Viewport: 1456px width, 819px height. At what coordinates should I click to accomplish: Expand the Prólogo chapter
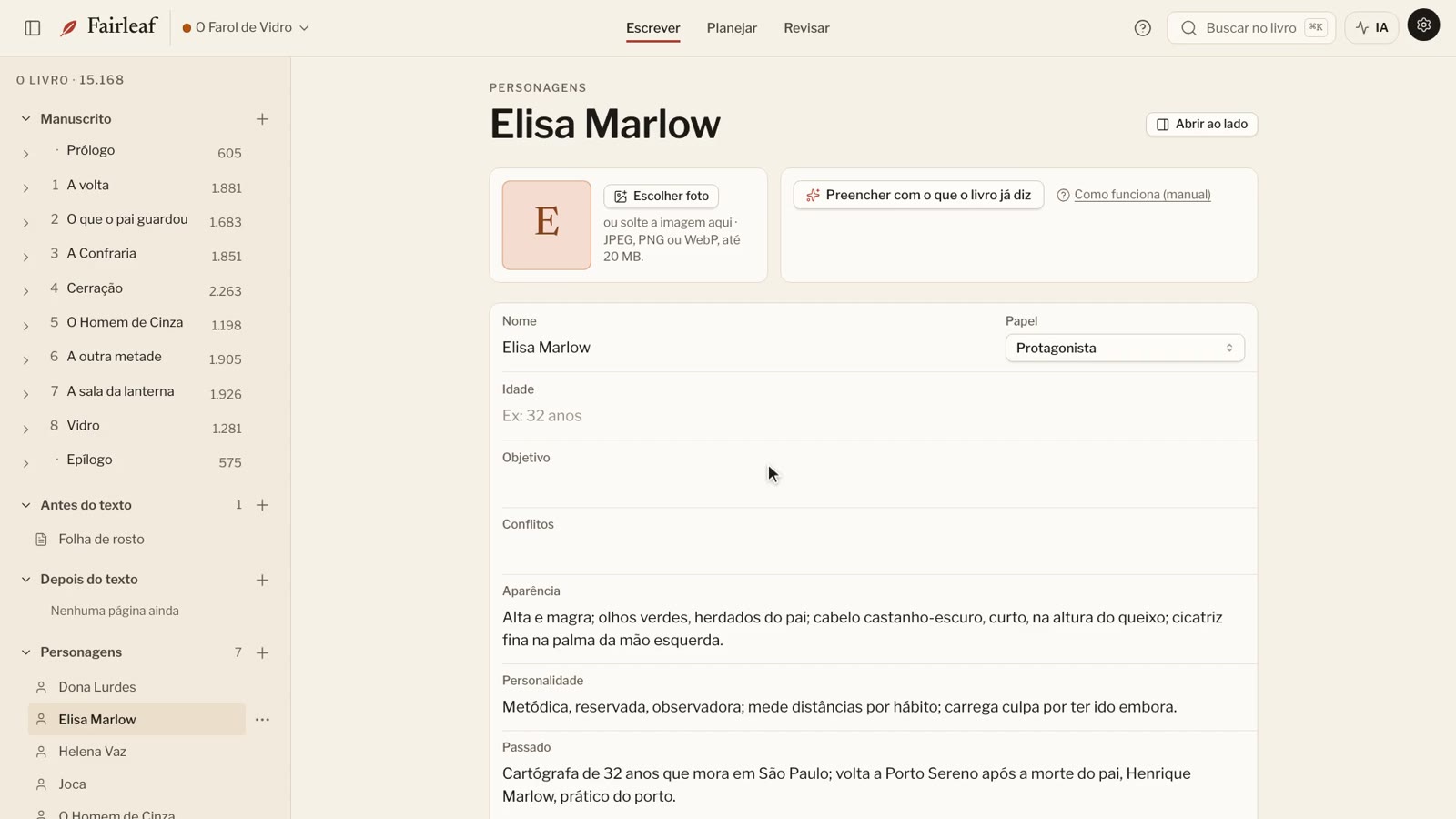click(25, 154)
